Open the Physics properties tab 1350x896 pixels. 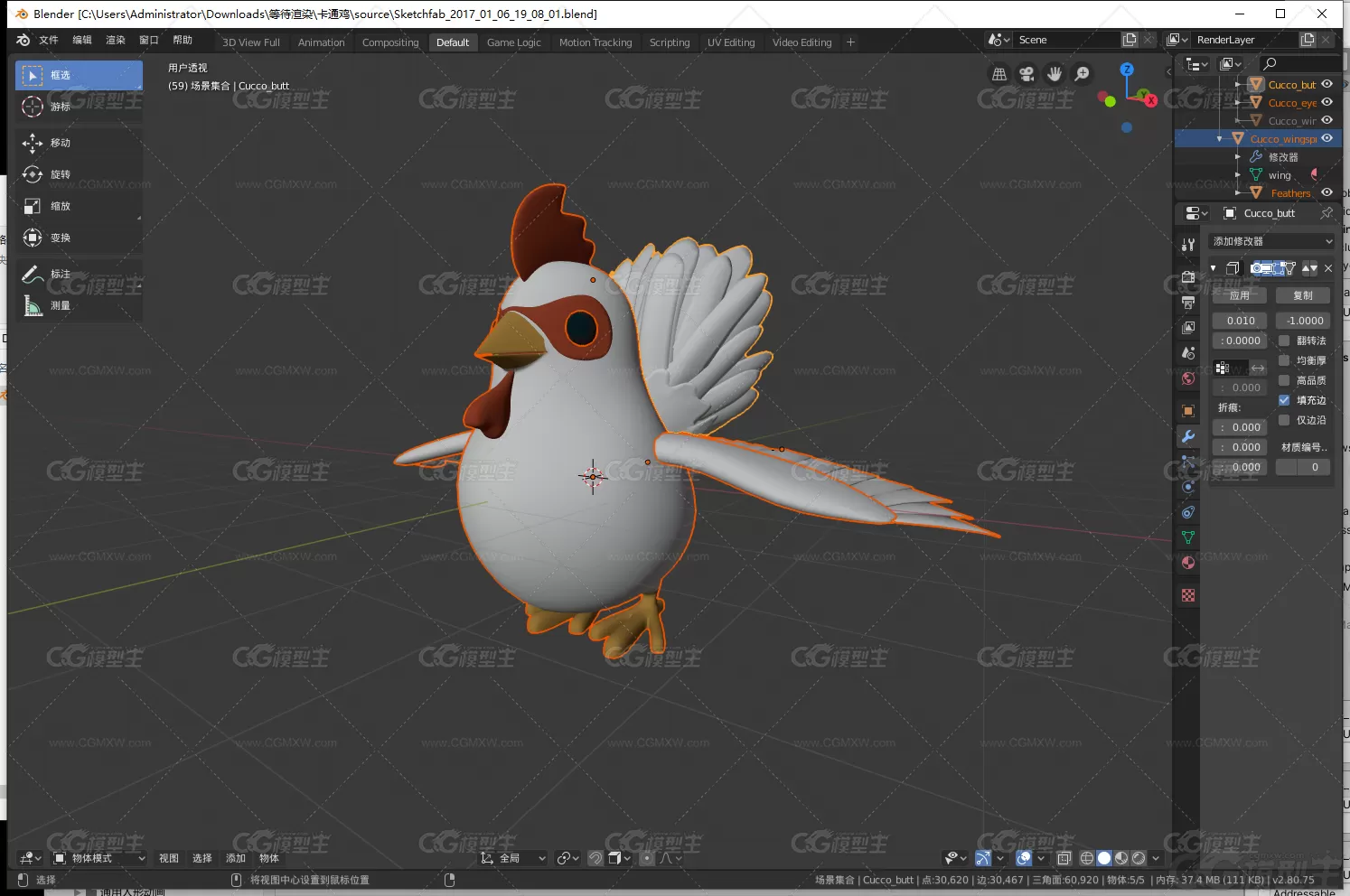(x=1188, y=487)
